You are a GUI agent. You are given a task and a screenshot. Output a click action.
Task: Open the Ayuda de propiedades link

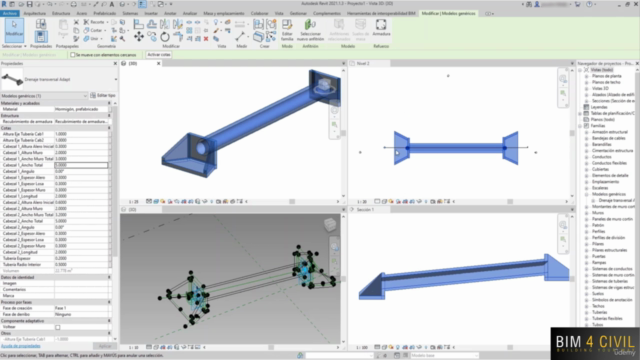pos(20,346)
